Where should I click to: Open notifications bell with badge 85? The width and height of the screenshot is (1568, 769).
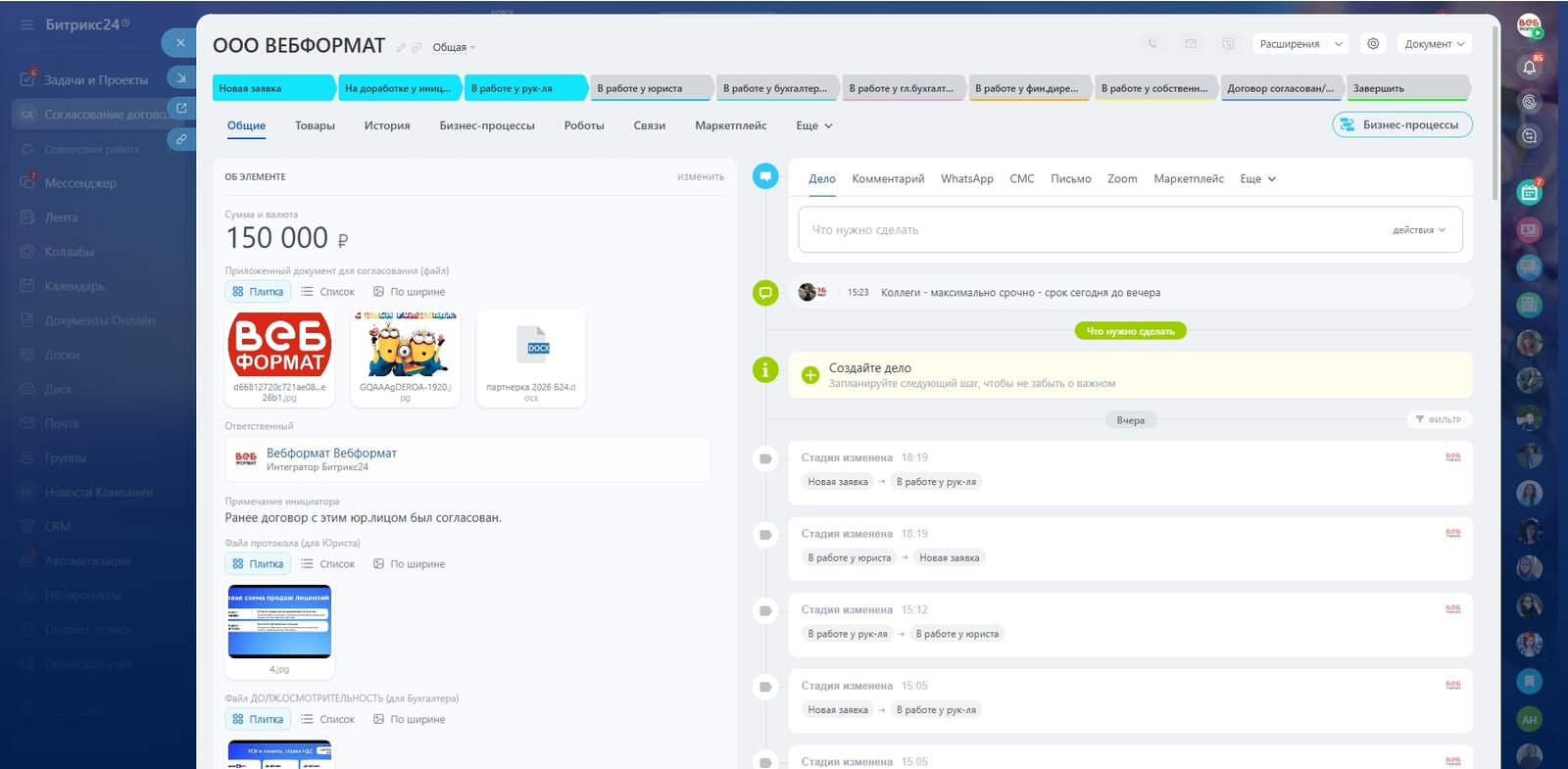[x=1529, y=67]
